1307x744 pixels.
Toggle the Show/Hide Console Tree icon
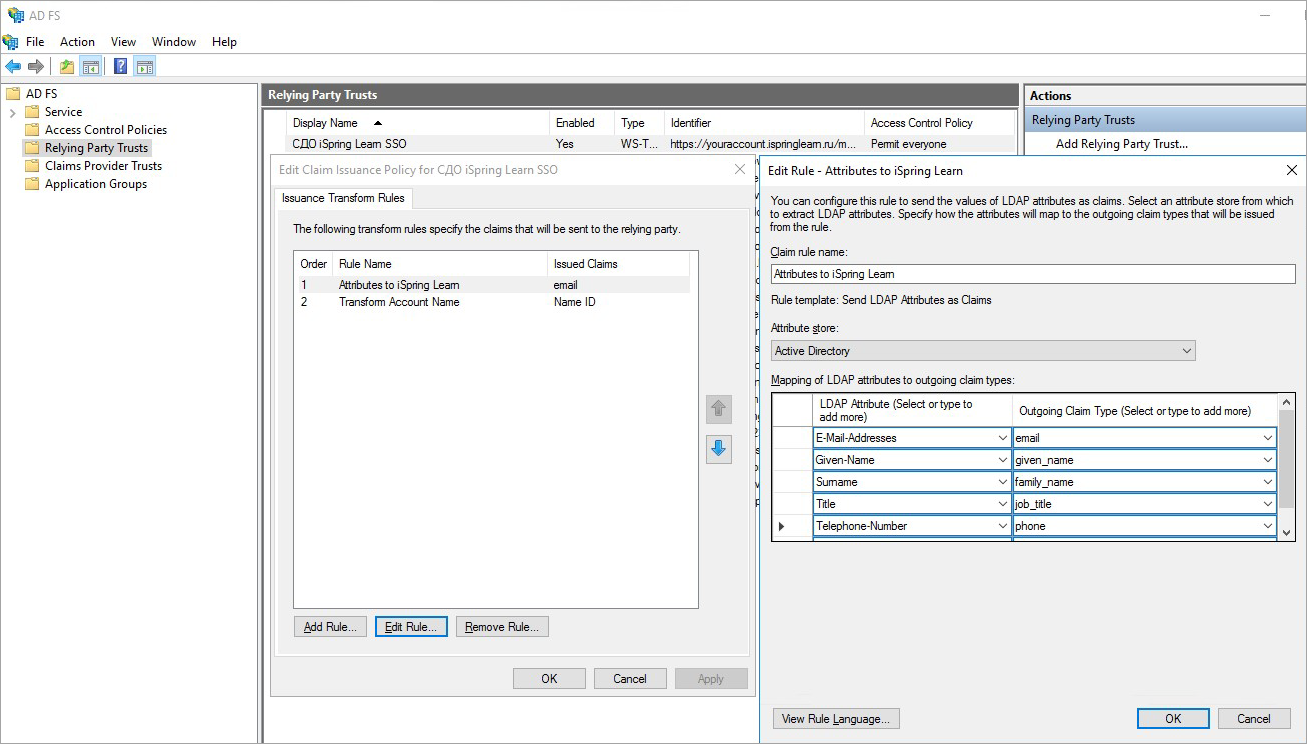91,67
